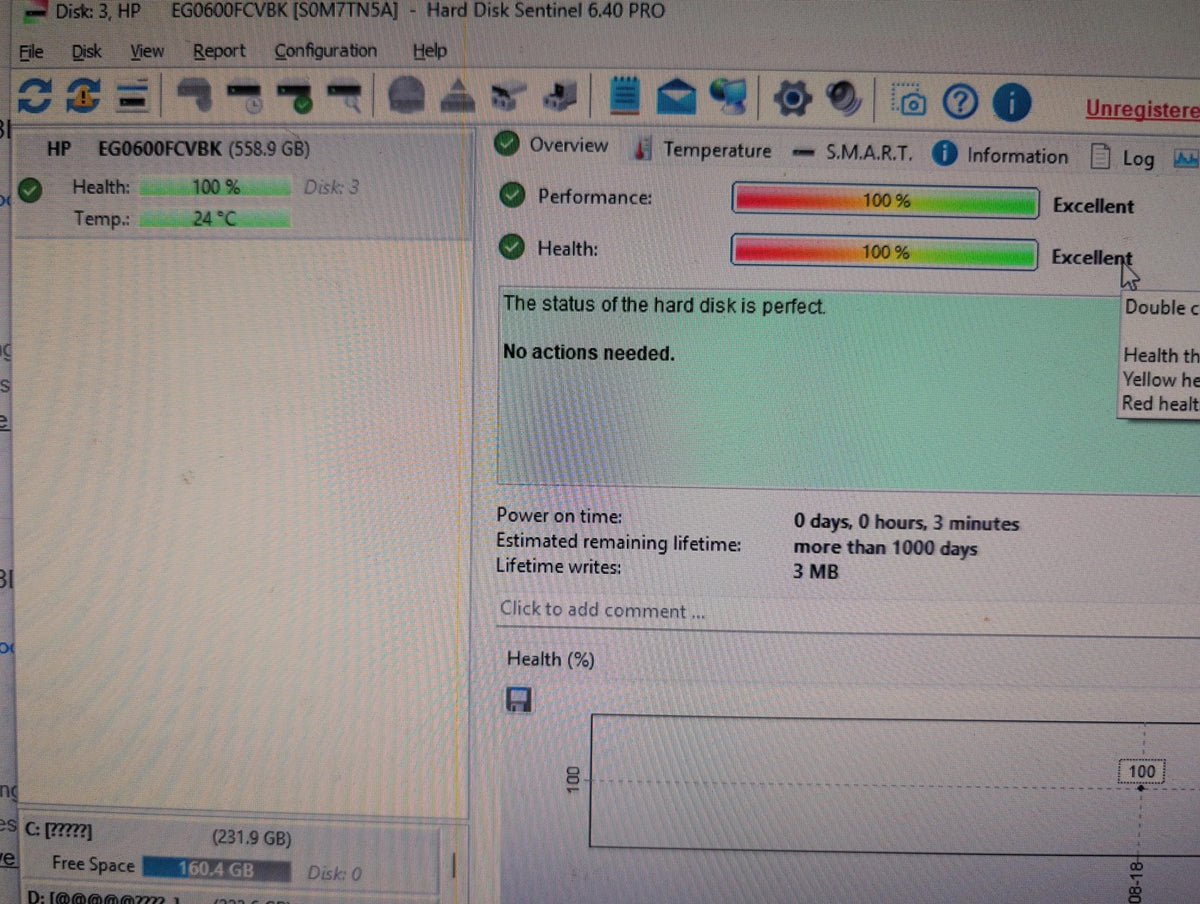Click the floppy disk save icon under Health (%)
The height and width of the screenshot is (904, 1200).
point(519,700)
